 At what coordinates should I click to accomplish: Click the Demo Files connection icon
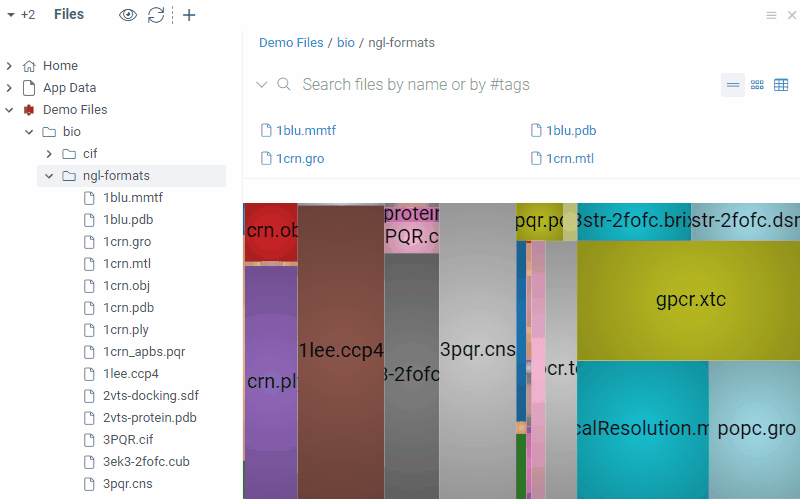point(29,110)
